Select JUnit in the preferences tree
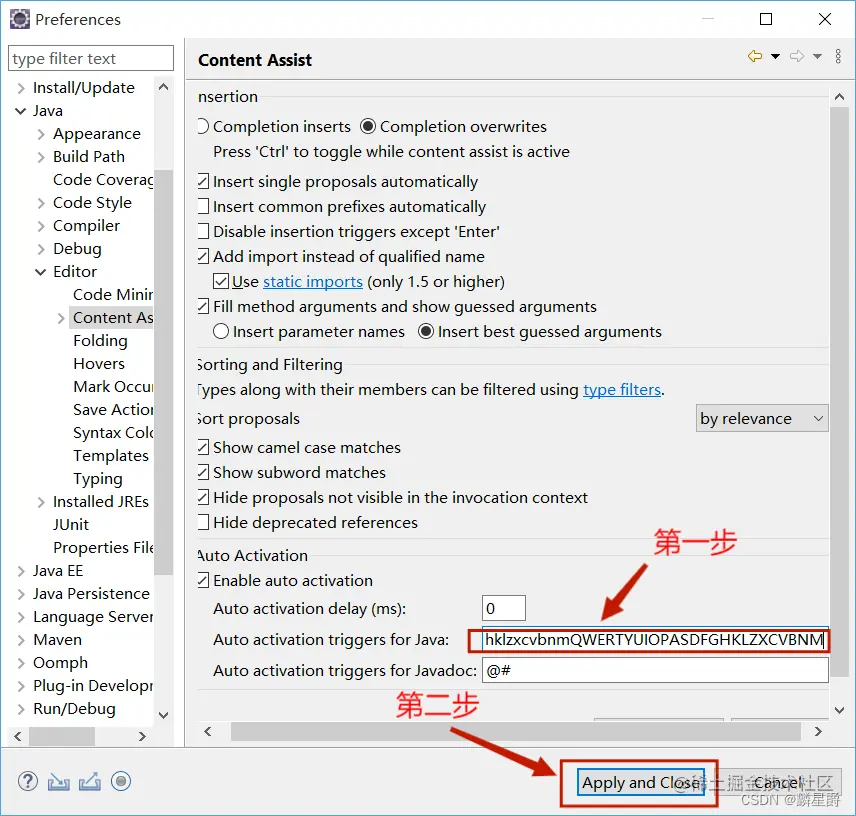This screenshot has width=856, height=816. [x=71, y=525]
